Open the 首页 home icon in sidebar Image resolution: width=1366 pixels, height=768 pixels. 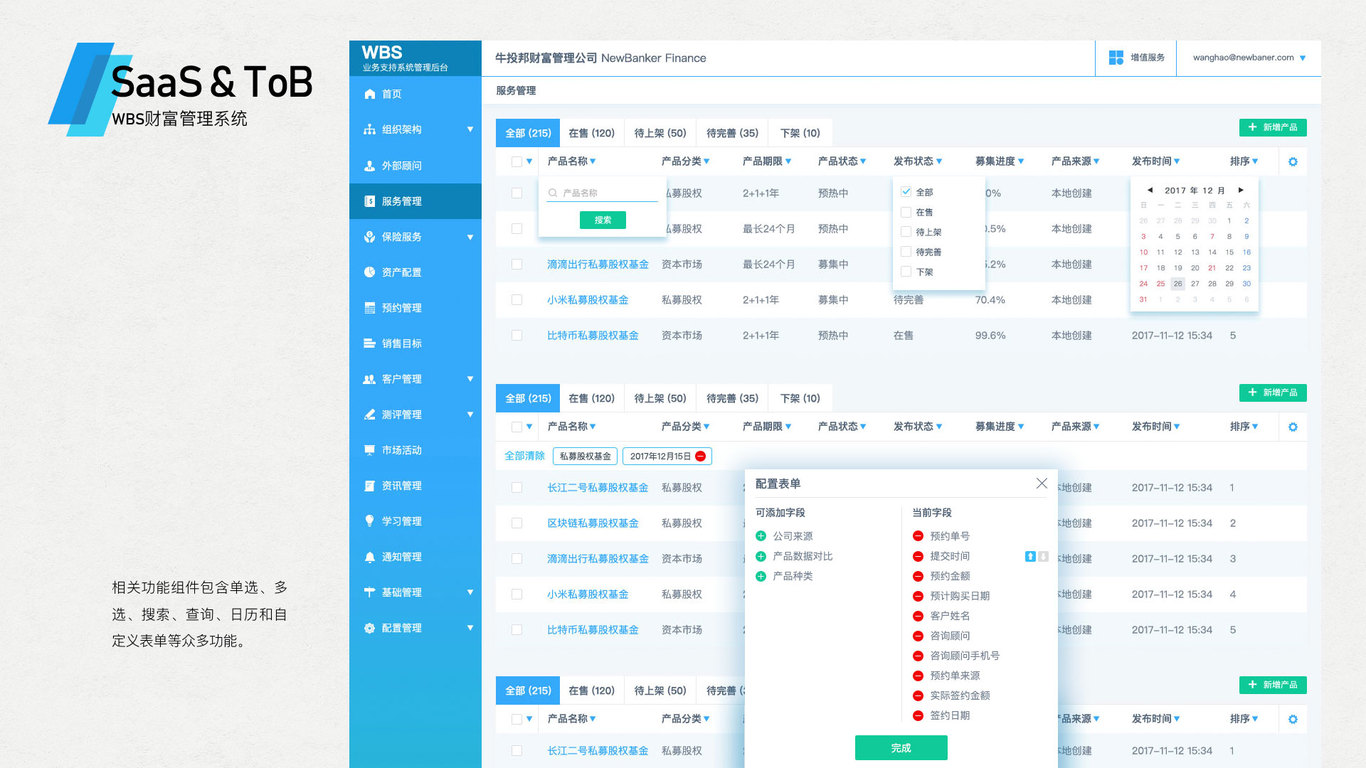click(369, 94)
